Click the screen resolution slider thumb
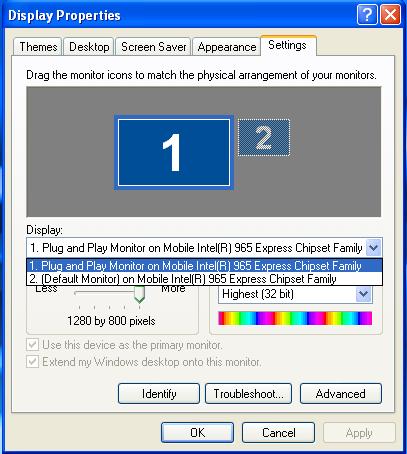407x454 pixels. tap(139, 295)
